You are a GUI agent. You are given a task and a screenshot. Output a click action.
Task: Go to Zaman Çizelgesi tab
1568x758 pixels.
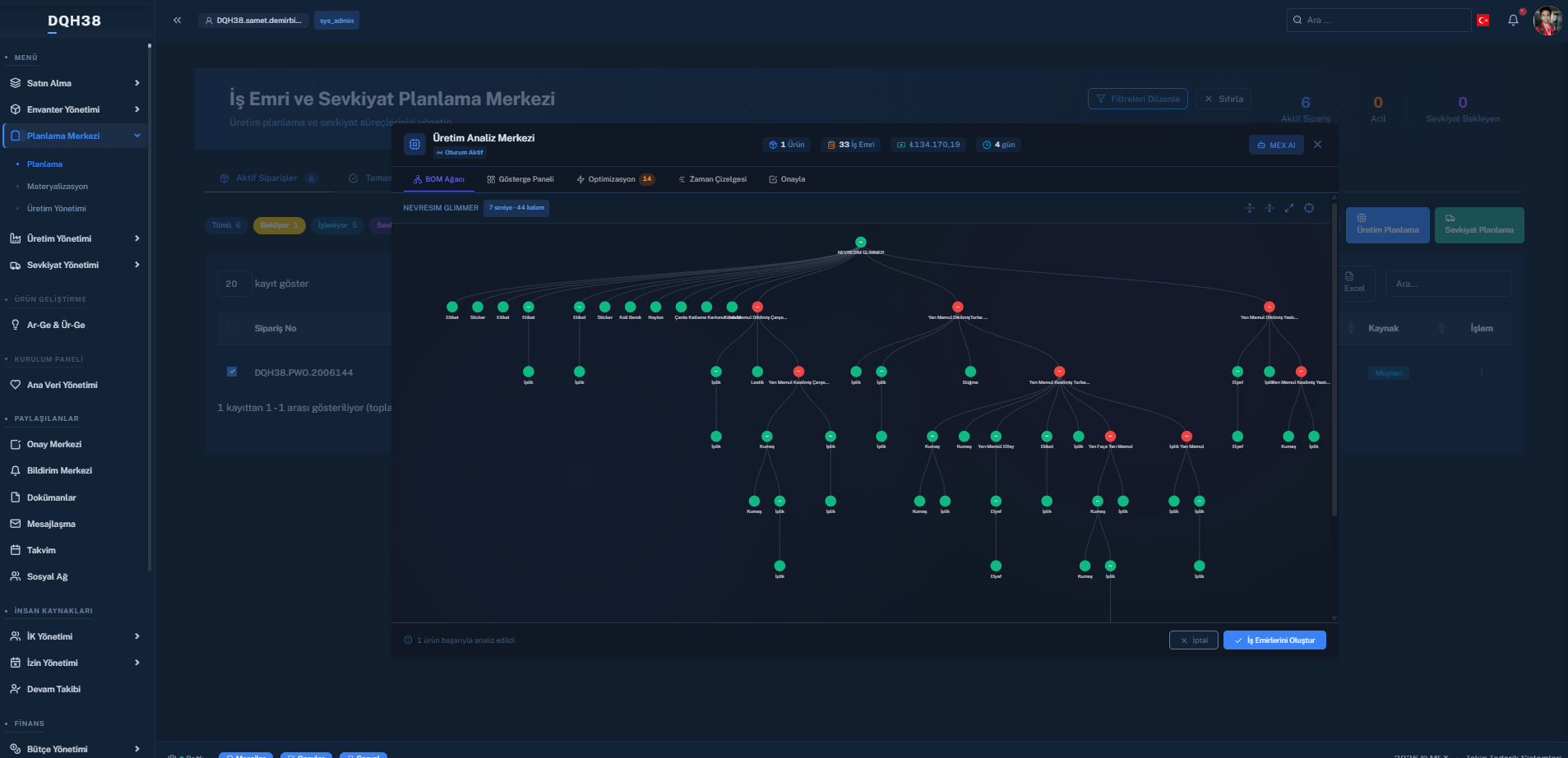point(713,179)
